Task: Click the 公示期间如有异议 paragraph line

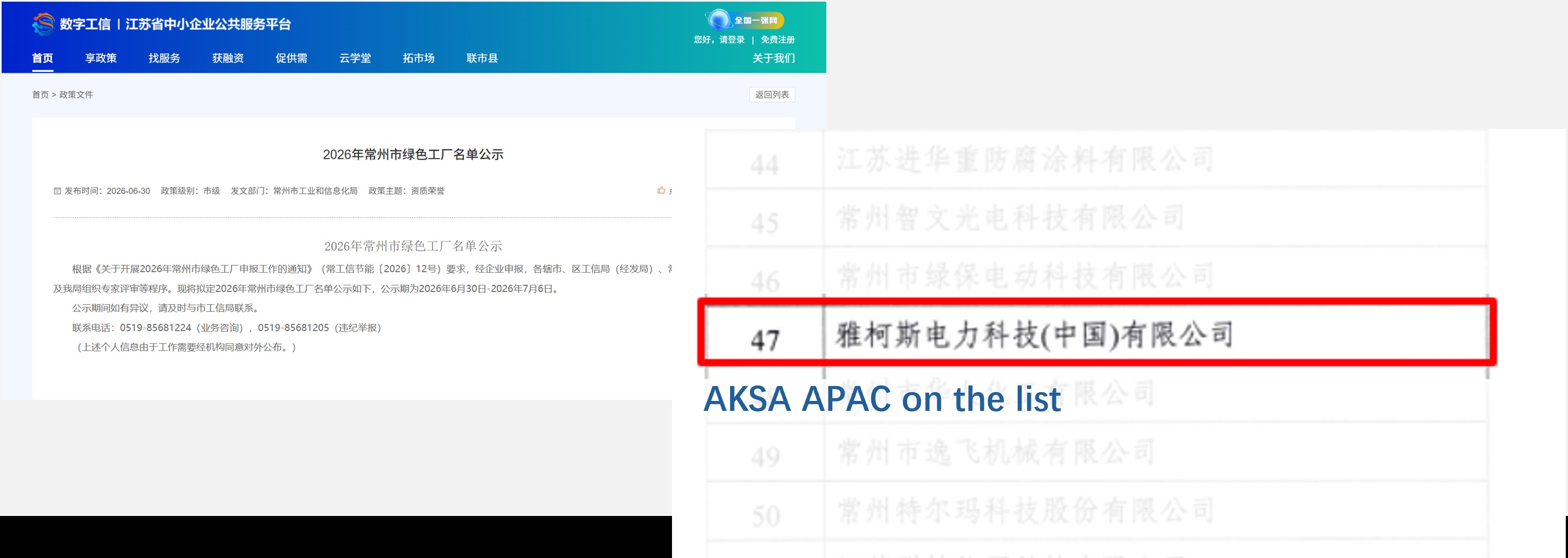Action: 168,308
